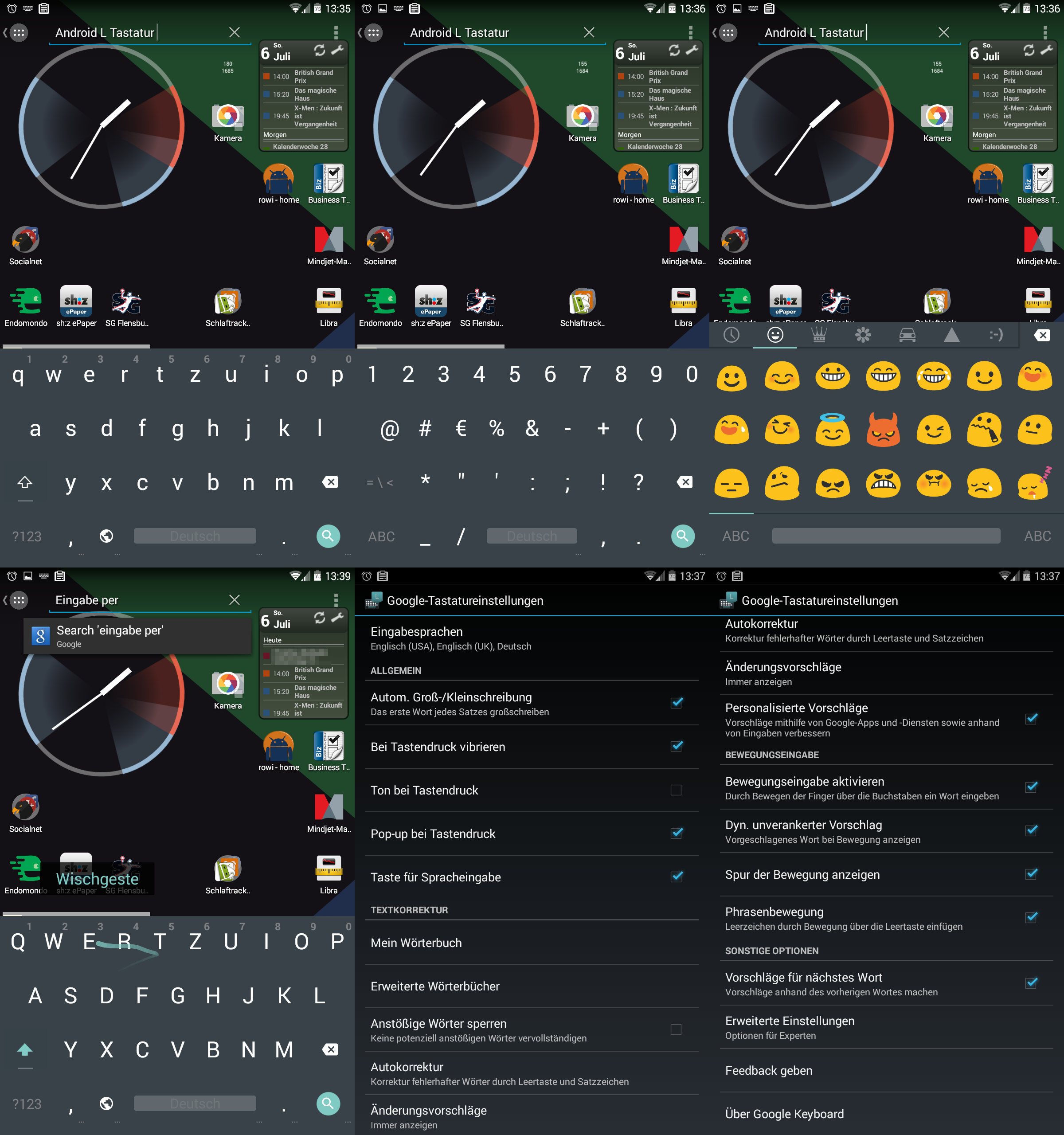Open rowi - home icon in 13:35 screenshot

278,184
